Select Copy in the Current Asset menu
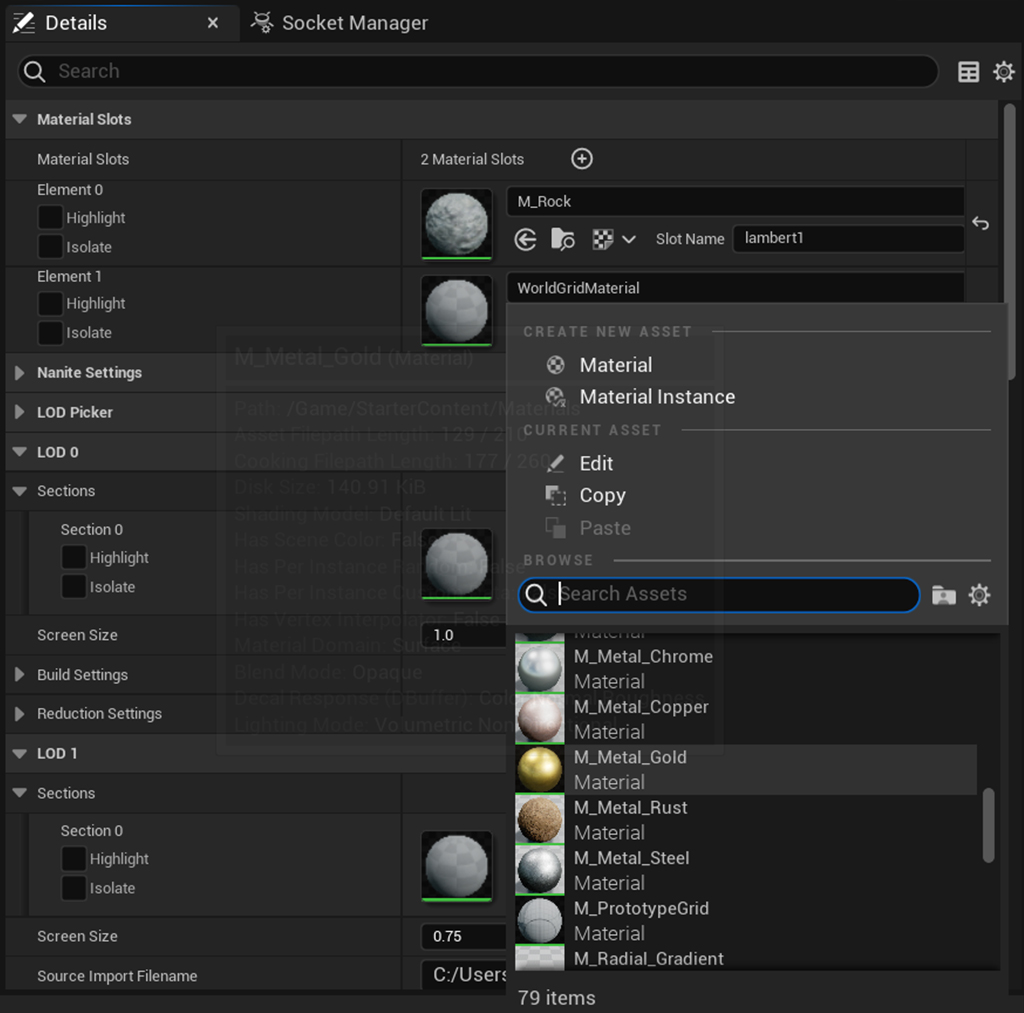1024x1013 pixels. point(602,496)
